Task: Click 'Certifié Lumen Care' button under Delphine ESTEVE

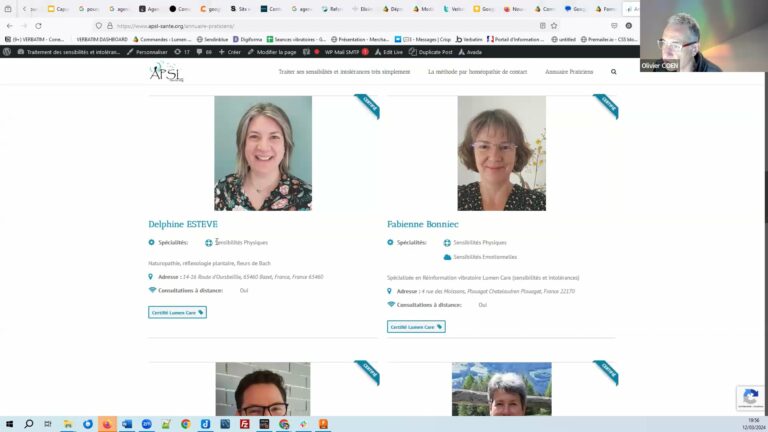Action: coord(177,312)
